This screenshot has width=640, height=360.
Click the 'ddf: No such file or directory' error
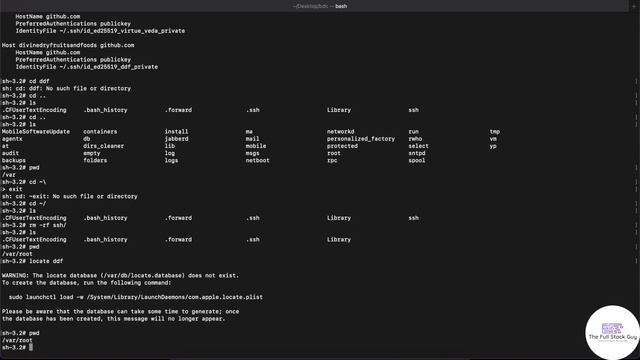click(66, 89)
